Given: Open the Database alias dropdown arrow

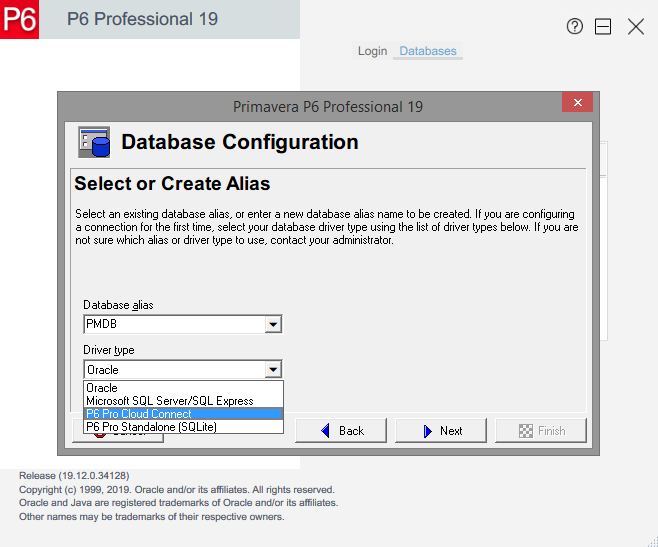Looking at the screenshot, I should coord(273,324).
